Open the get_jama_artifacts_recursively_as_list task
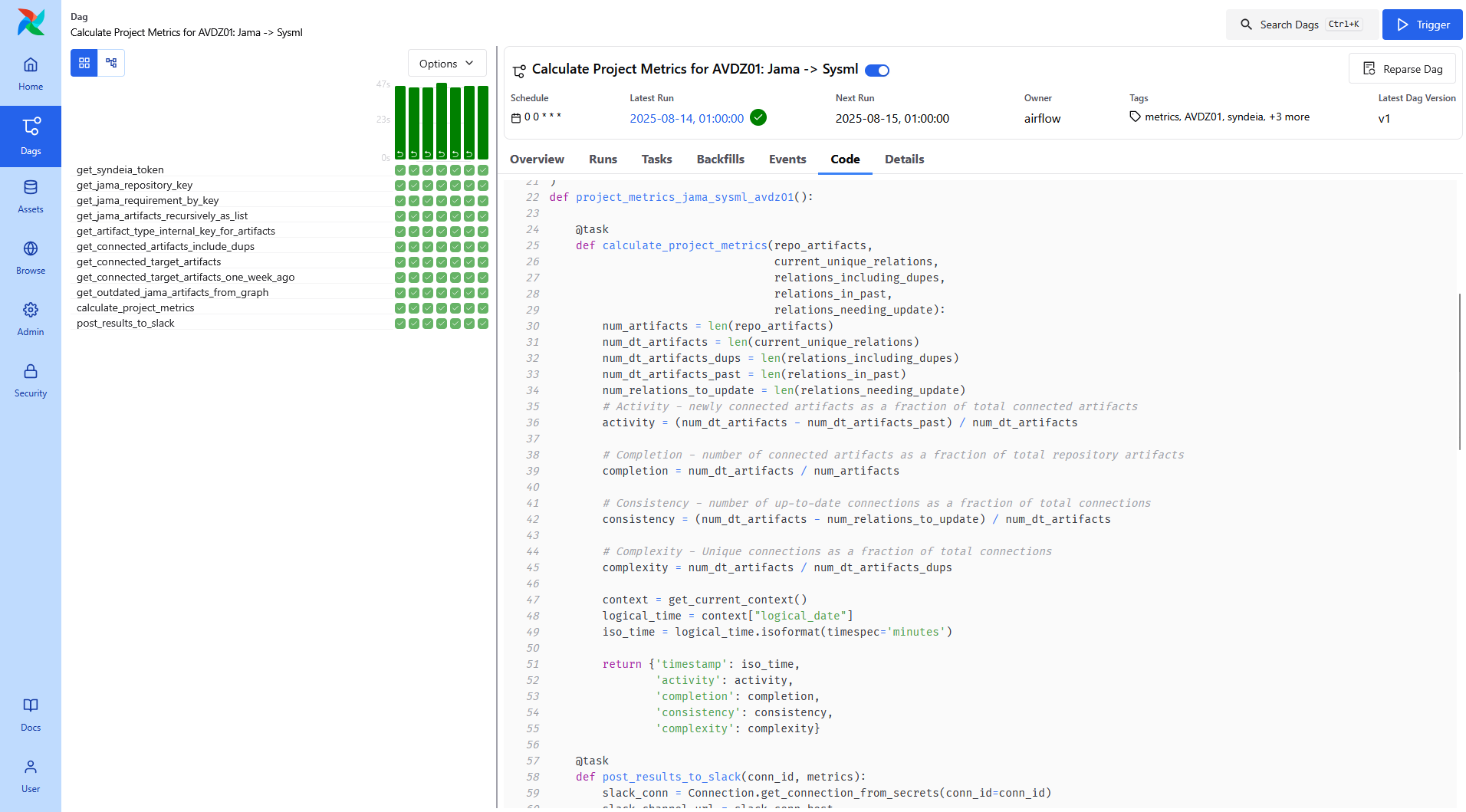This screenshot has width=1466, height=812. point(163,216)
